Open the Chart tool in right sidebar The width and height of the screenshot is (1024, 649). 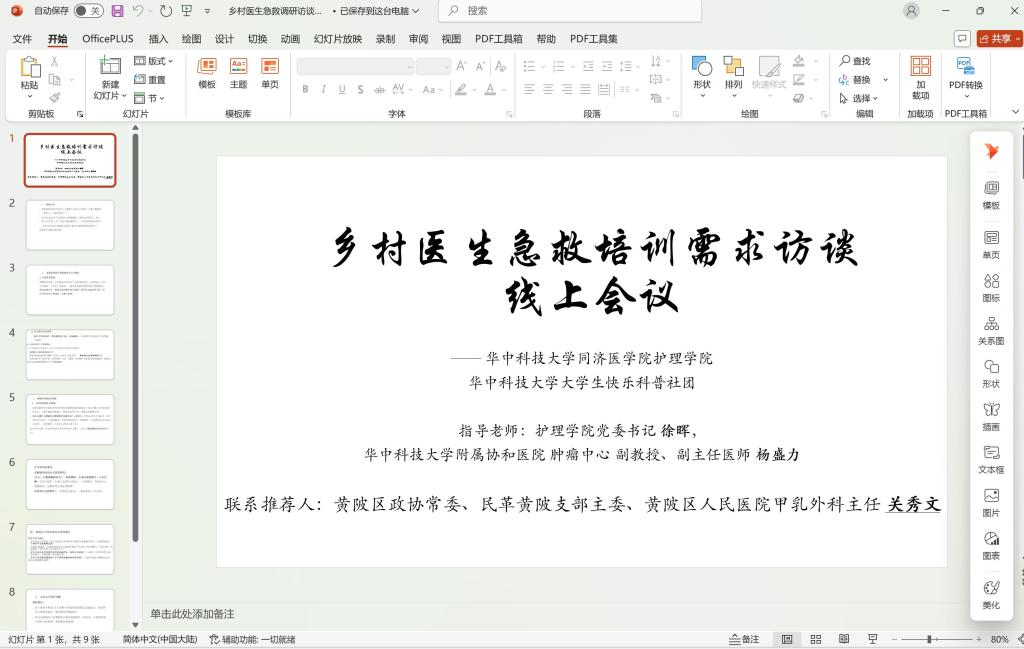pos(991,545)
